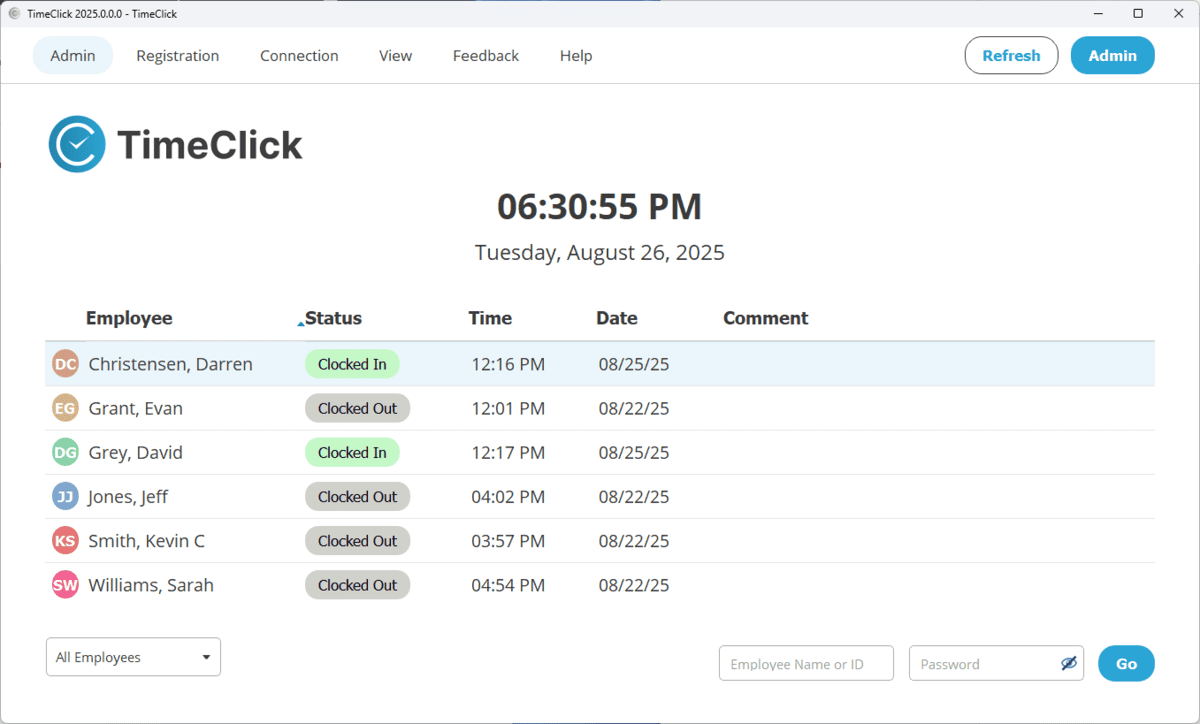
Task: Click Sarah Williams's SW avatar icon
Action: [x=65, y=585]
